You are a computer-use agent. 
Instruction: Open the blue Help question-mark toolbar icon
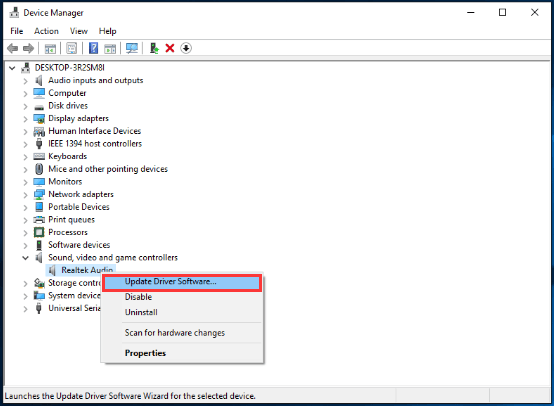(93, 48)
